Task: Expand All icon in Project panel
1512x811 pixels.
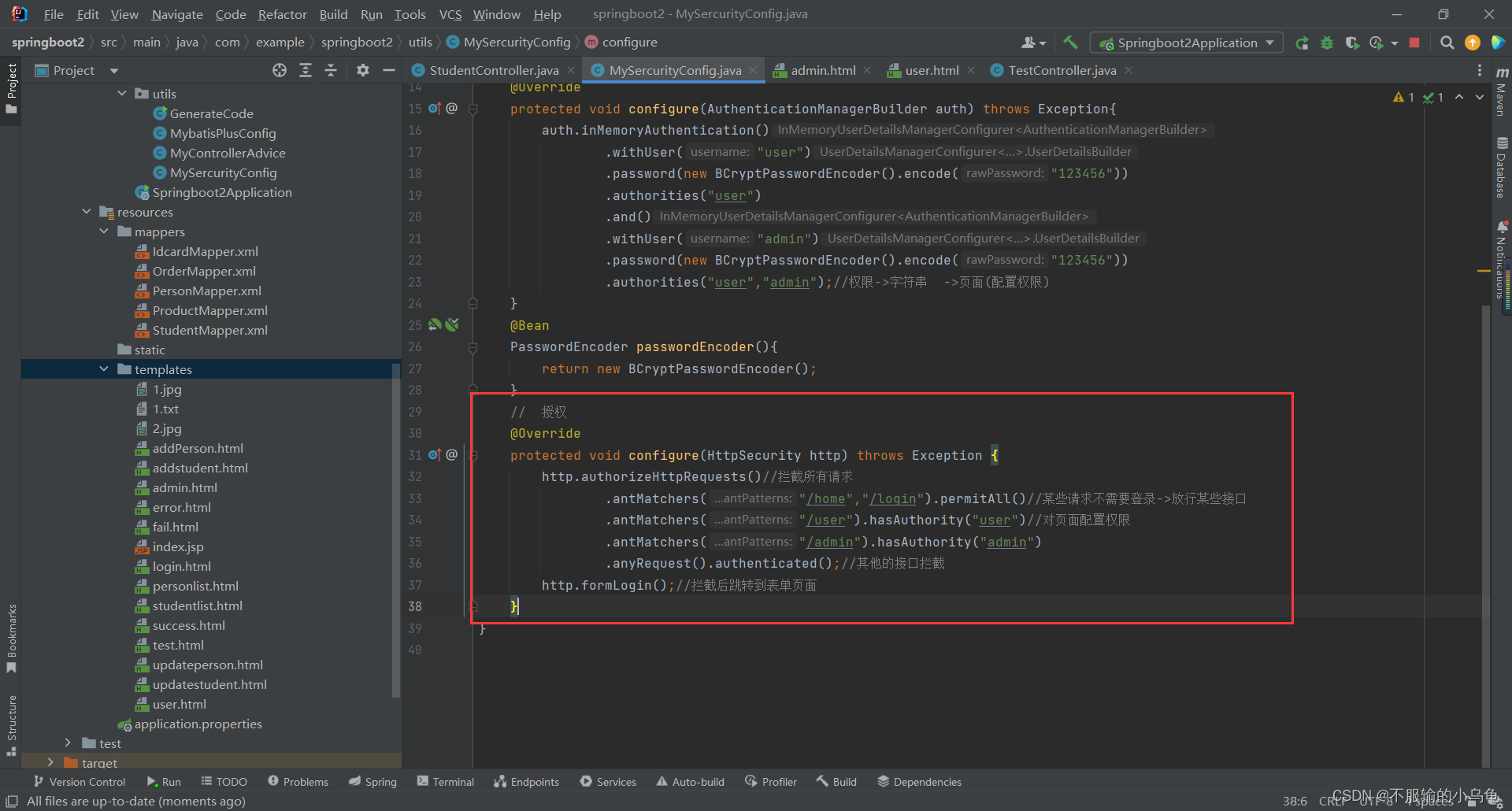Action: [305, 70]
